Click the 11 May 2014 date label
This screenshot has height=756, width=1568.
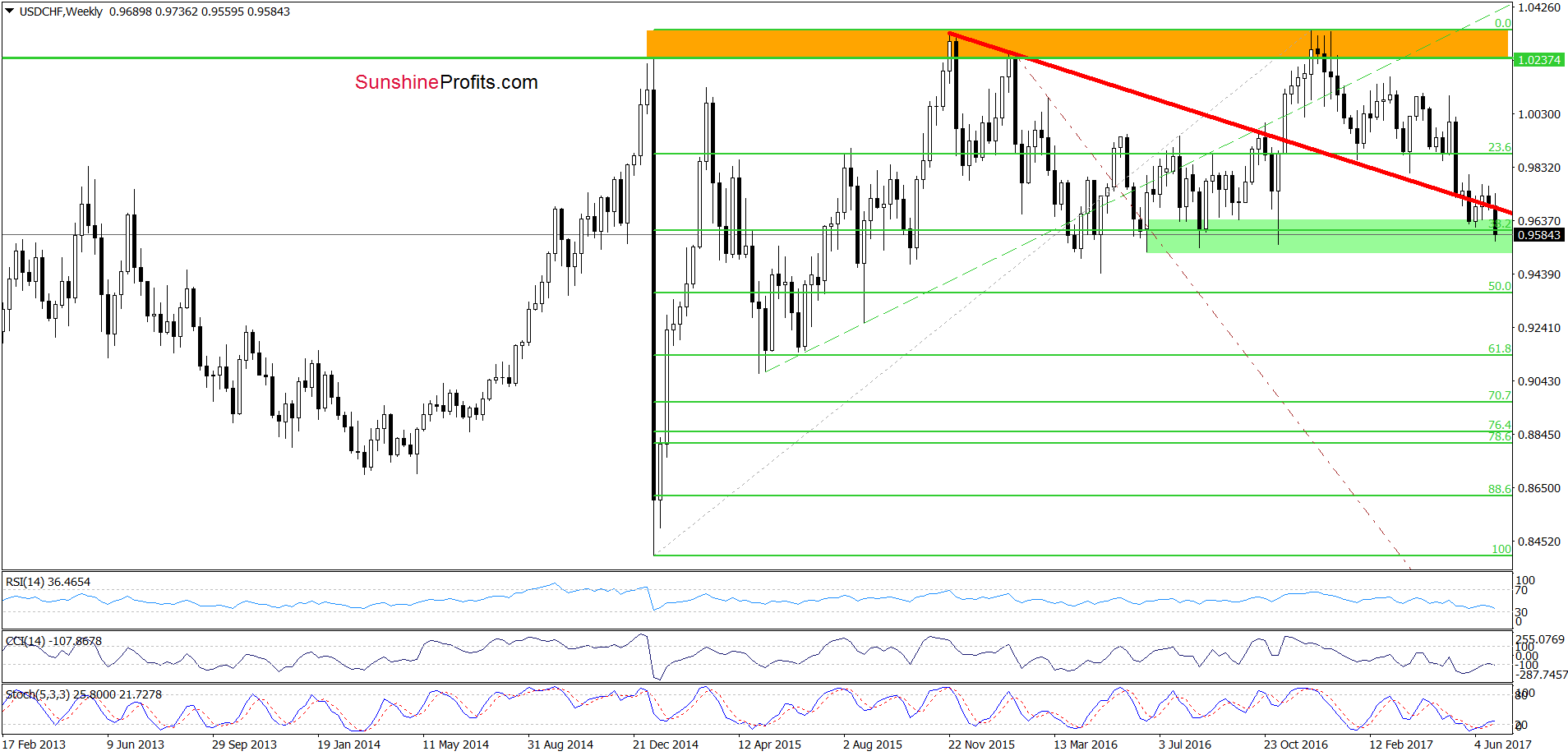[455, 744]
